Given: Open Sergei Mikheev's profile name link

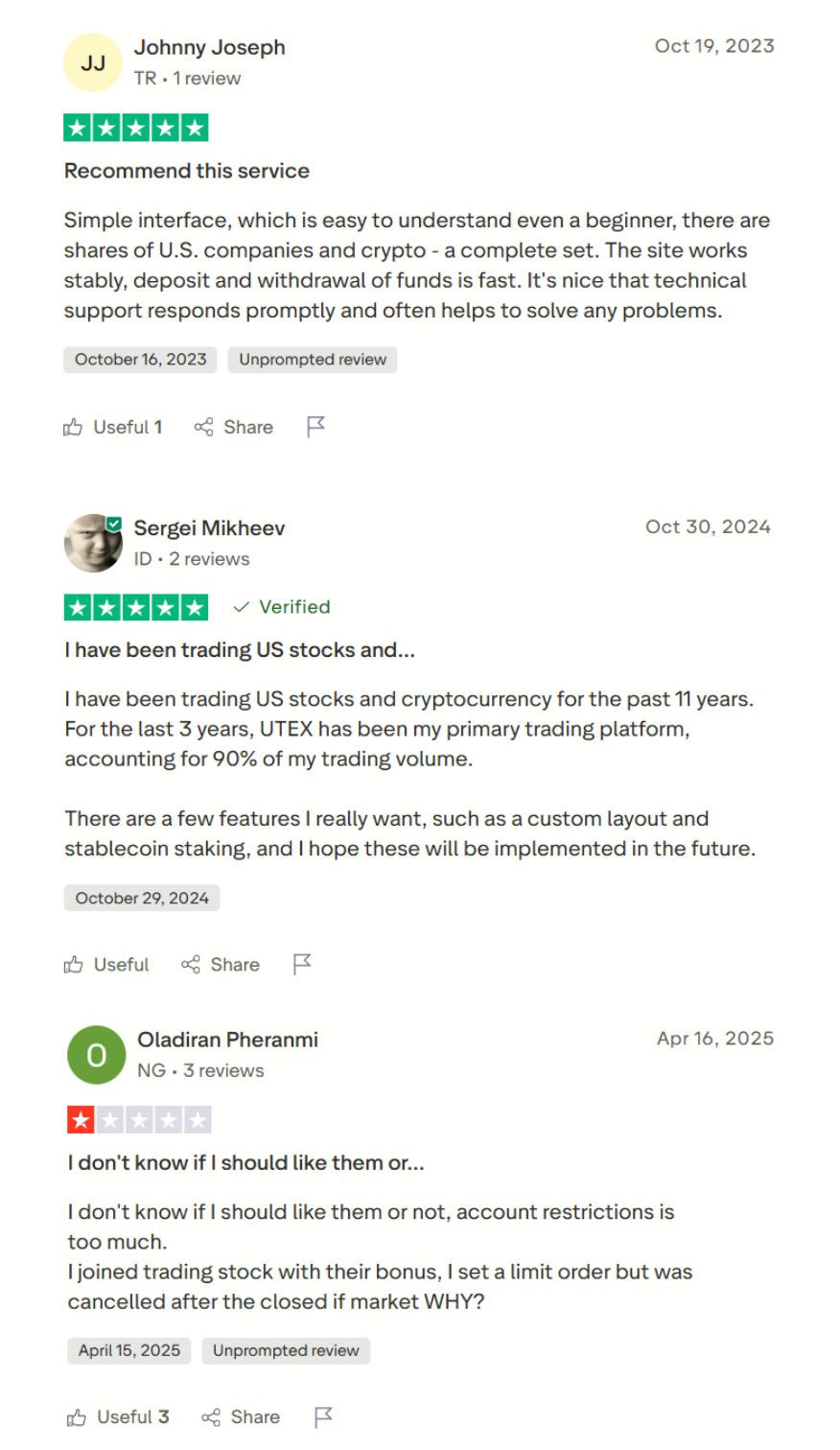Looking at the screenshot, I should point(209,528).
